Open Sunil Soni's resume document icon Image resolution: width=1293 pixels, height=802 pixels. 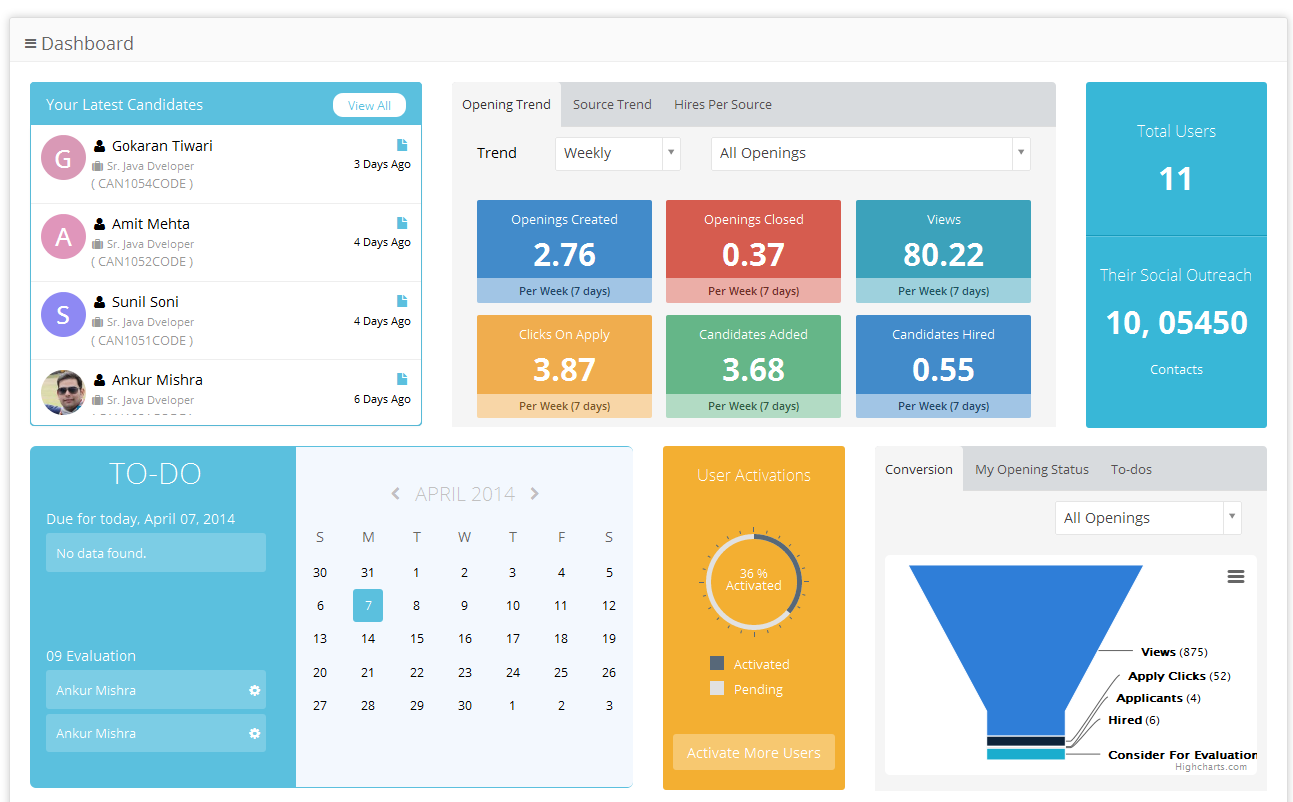[x=402, y=301]
